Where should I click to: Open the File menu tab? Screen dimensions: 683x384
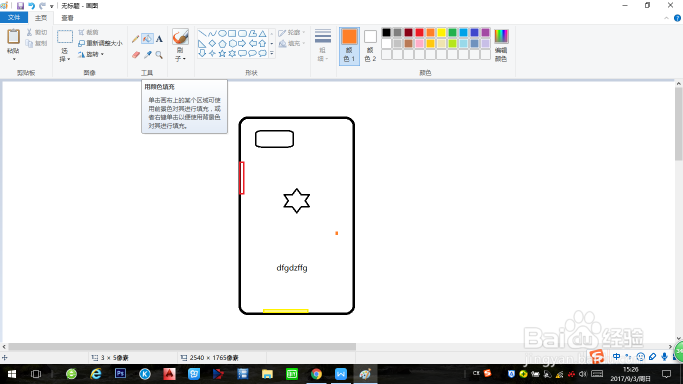click(14, 17)
